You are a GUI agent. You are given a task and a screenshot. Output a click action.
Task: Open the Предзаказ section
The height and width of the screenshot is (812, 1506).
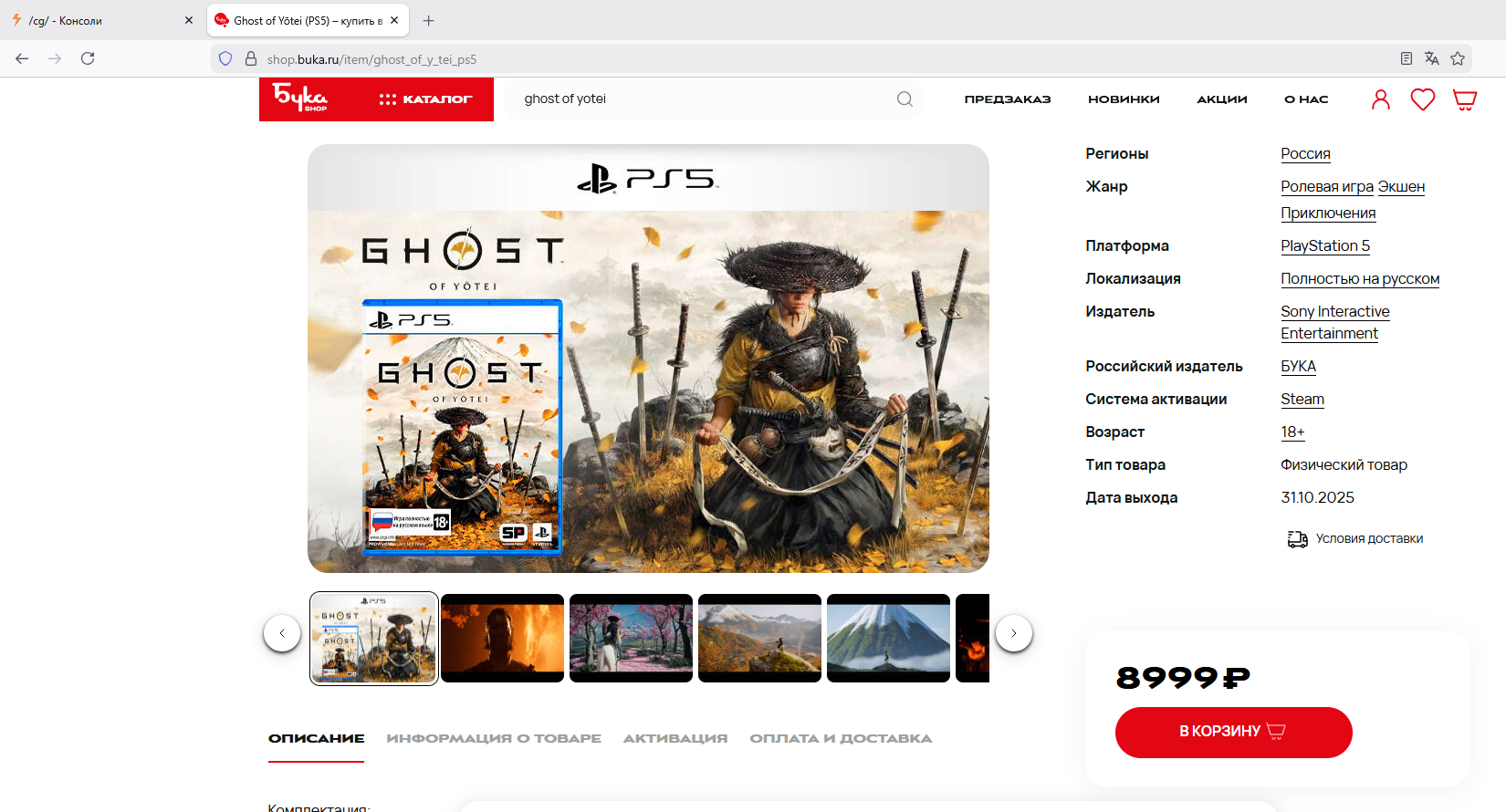pos(1008,99)
